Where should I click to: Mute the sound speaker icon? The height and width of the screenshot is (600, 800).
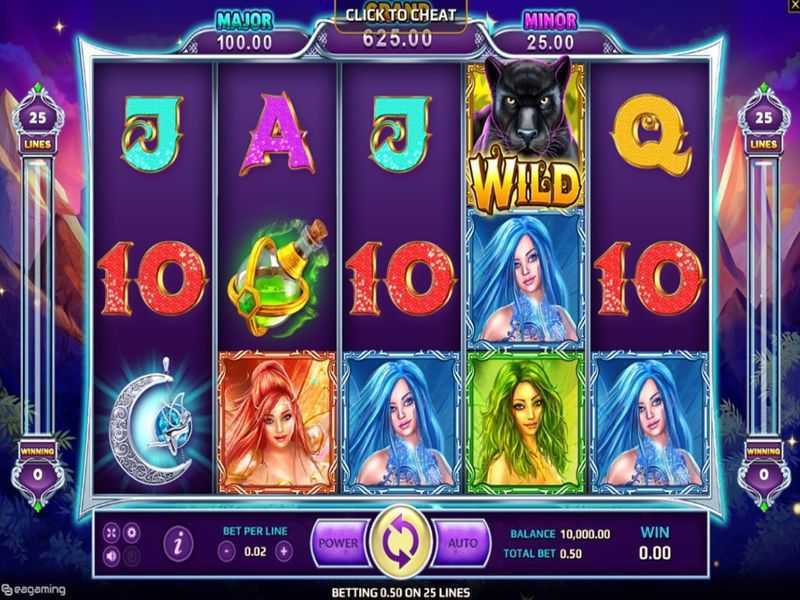(111, 556)
